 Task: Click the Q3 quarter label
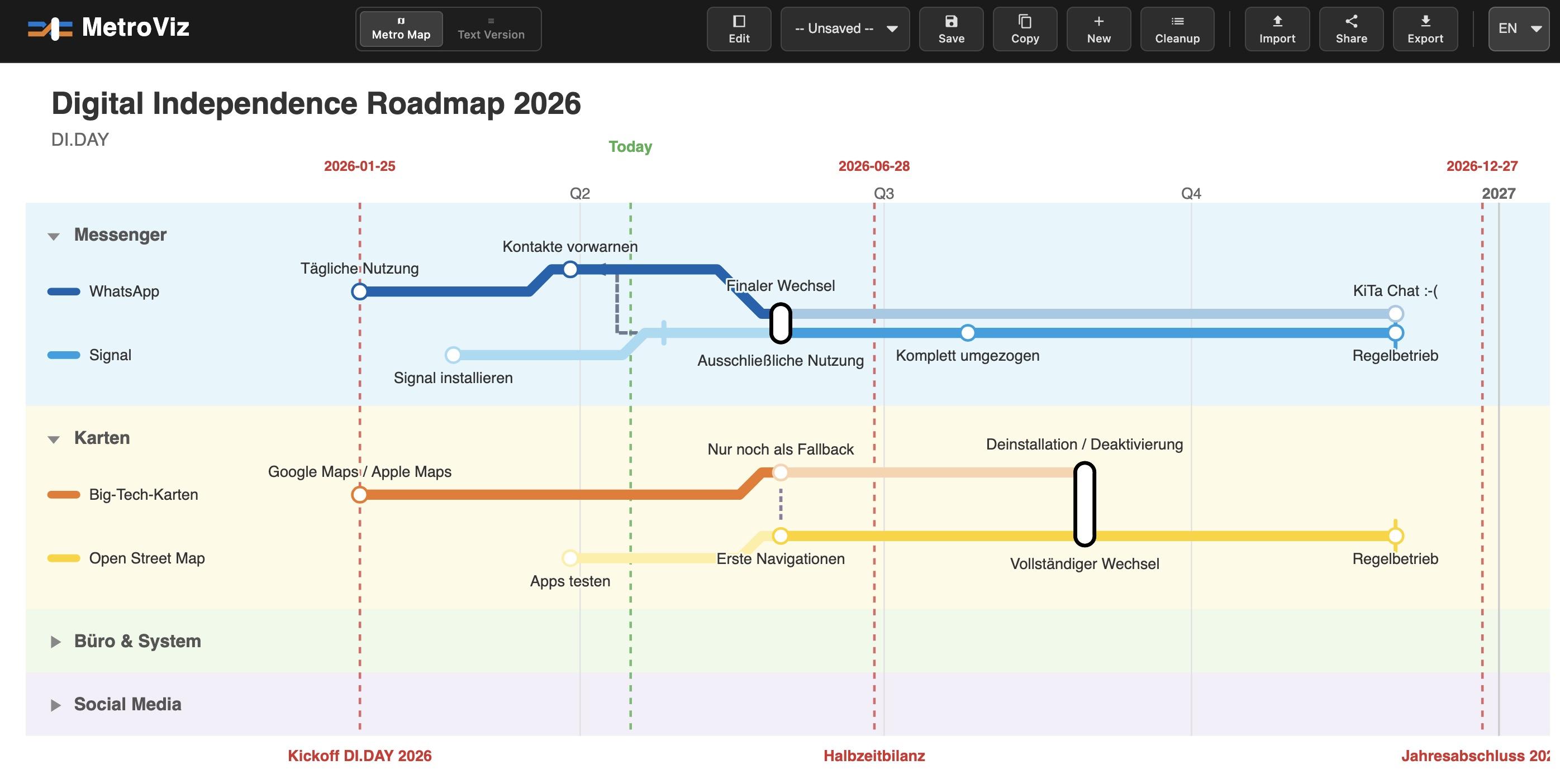pyautogui.click(x=883, y=194)
